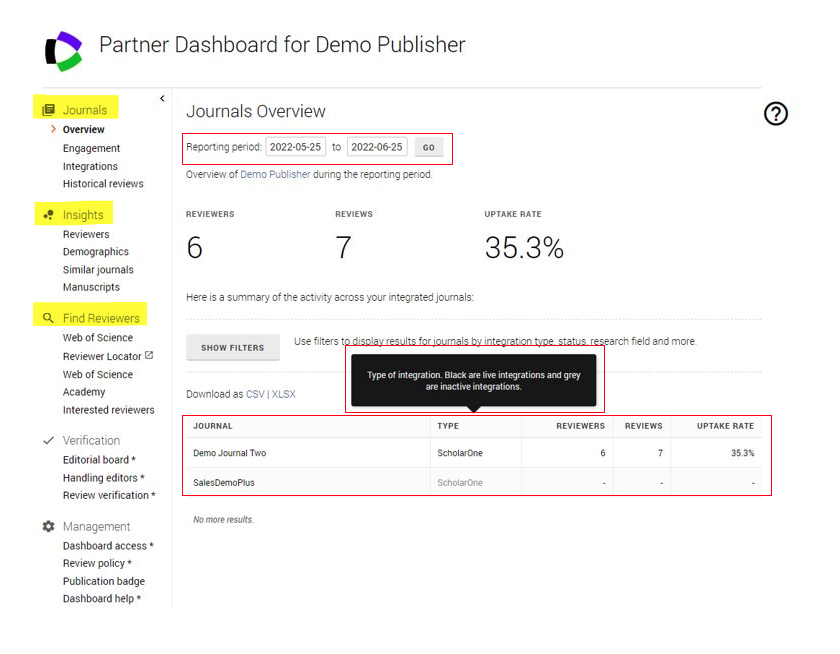The height and width of the screenshot is (654, 840).
Task: Open Web of Science Academy link
Action: (98, 383)
